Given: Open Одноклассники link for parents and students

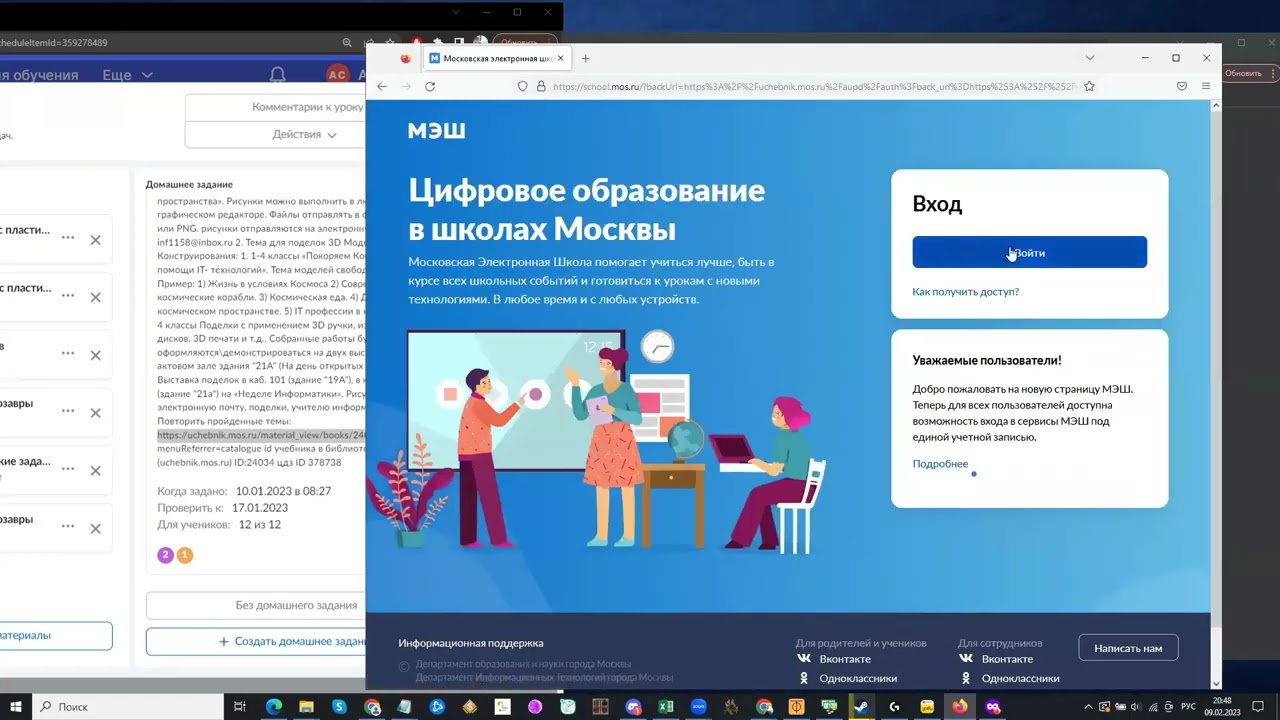Looking at the screenshot, I should click(858, 678).
